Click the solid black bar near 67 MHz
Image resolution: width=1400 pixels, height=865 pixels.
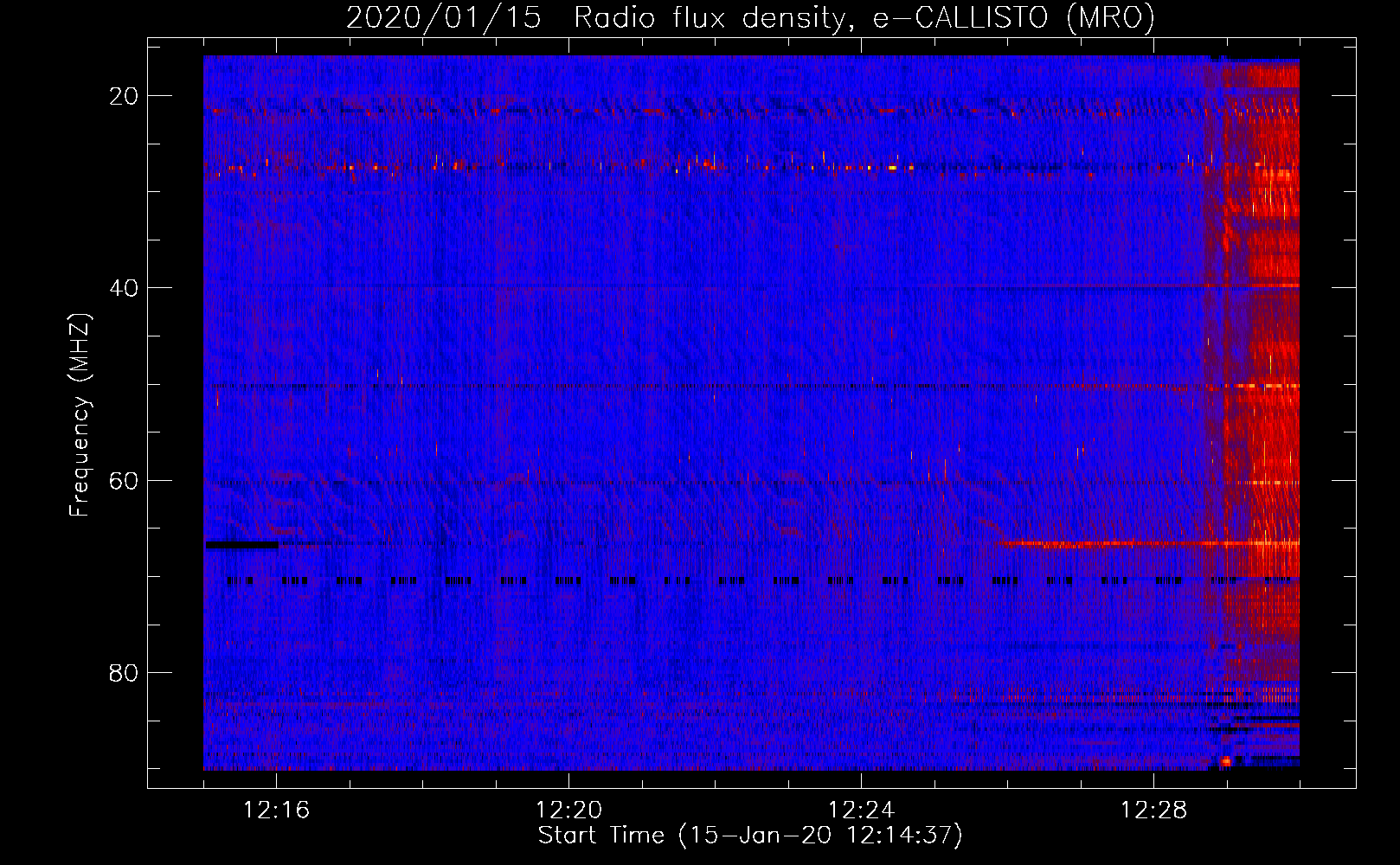click(x=241, y=545)
